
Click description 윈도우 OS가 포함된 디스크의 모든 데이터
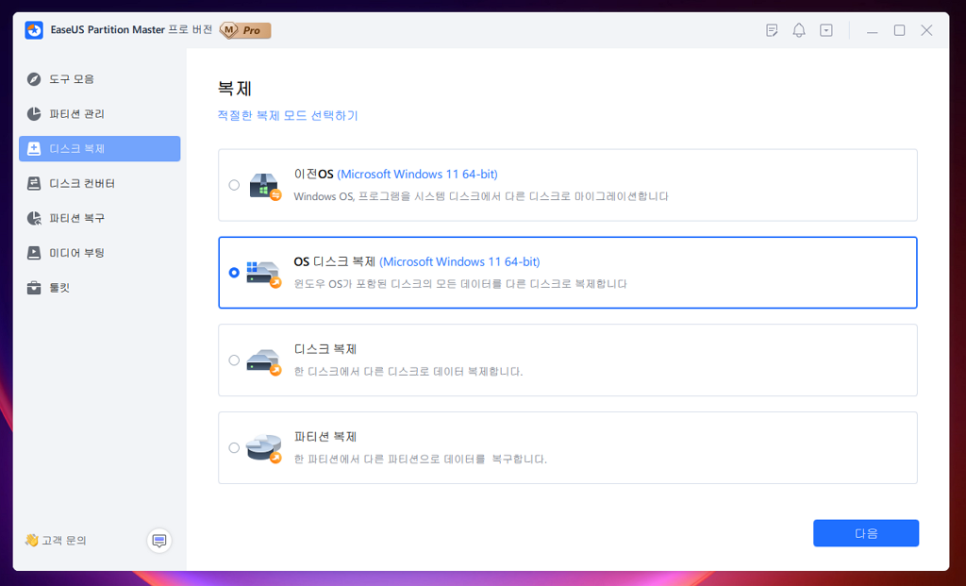pyautogui.click(x=461, y=284)
